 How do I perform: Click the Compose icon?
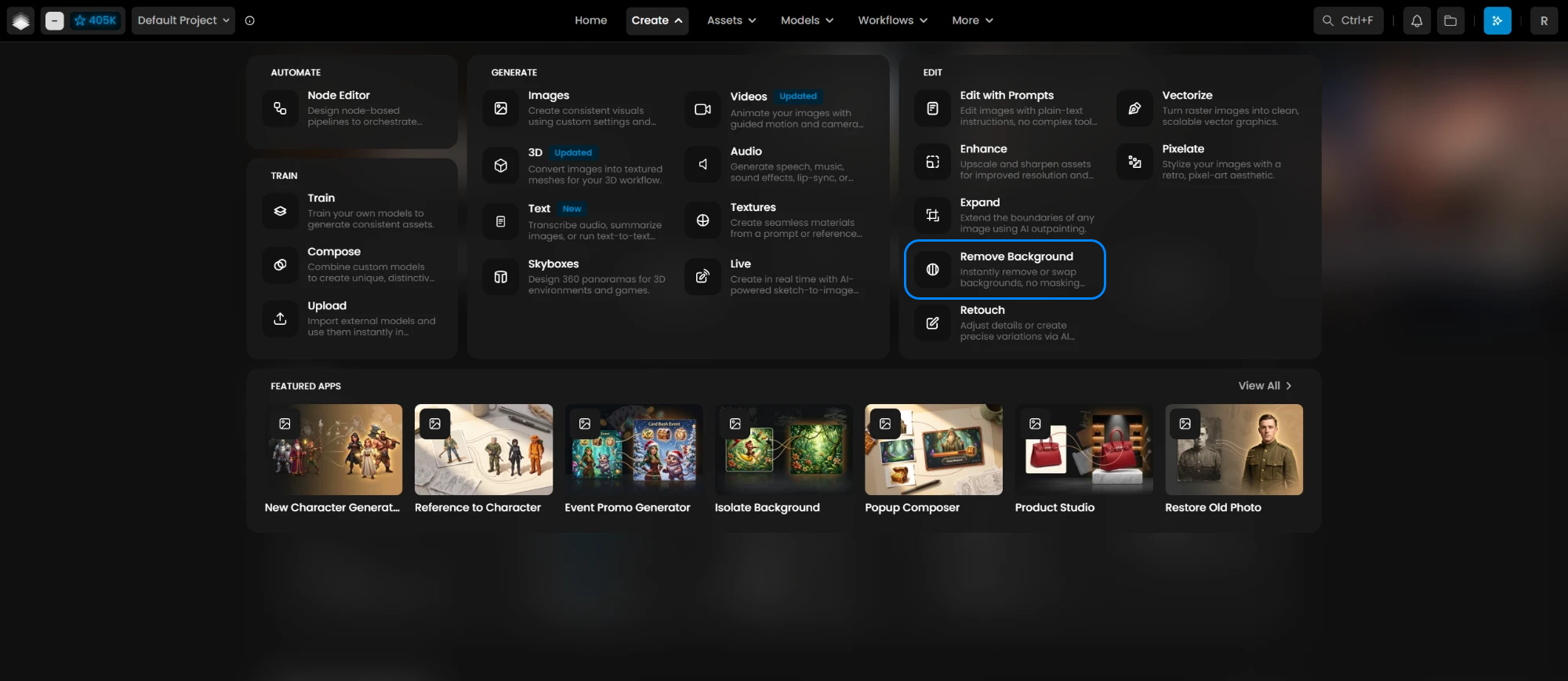[x=280, y=264]
